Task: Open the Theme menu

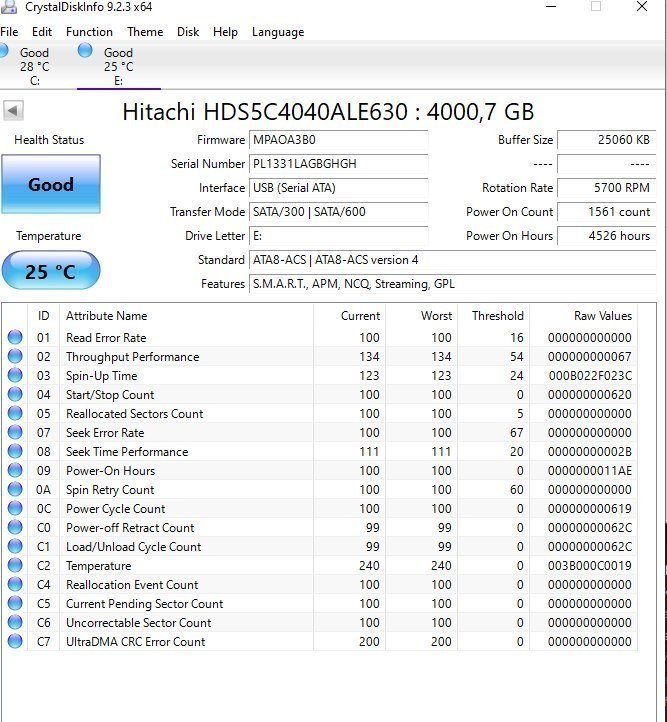Action: click(x=145, y=32)
